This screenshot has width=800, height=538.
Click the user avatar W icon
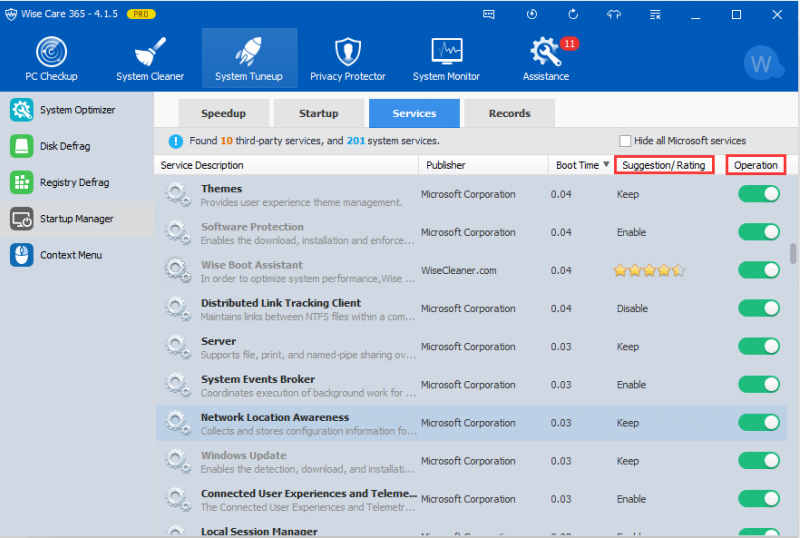tap(762, 64)
